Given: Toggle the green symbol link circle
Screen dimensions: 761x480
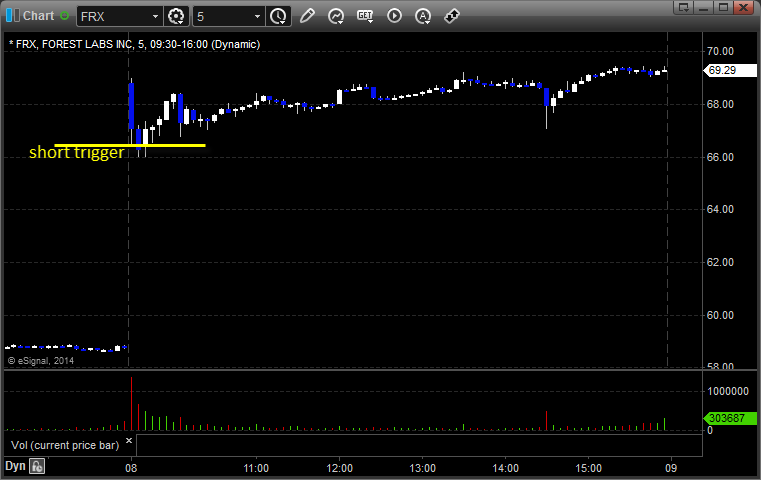Looking at the screenshot, I should coord(65,16).
